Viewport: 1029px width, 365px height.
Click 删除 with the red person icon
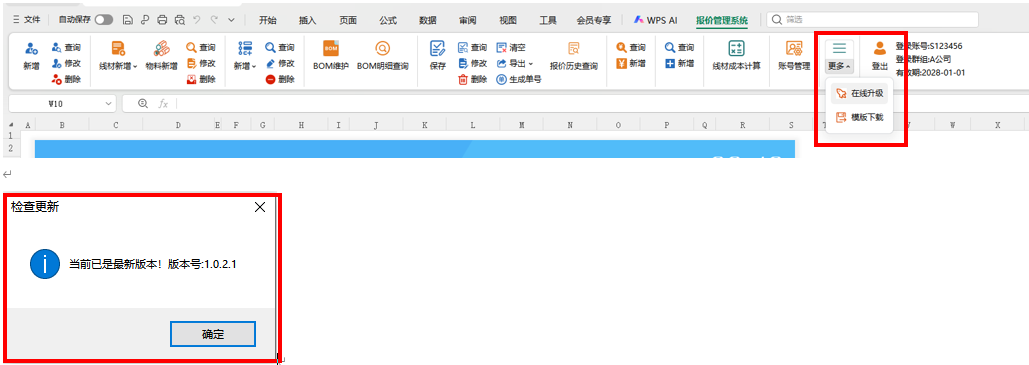pyautogui.click(x=66, y=79)
